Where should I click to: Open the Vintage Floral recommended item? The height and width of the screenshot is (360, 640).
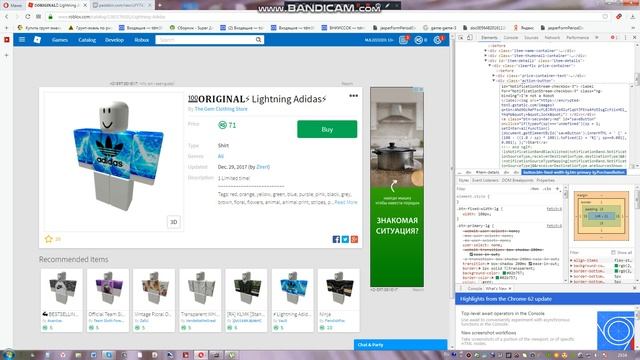[x=154, y=300]
